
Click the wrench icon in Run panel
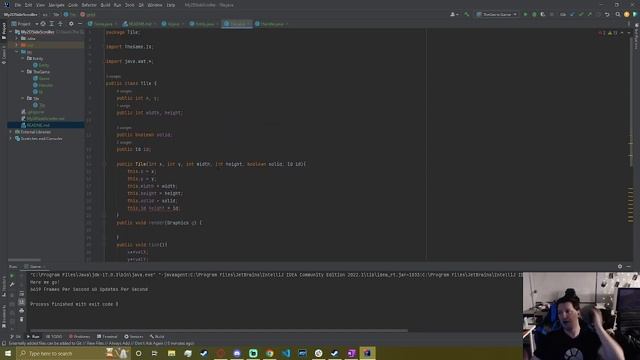point(12,284)
